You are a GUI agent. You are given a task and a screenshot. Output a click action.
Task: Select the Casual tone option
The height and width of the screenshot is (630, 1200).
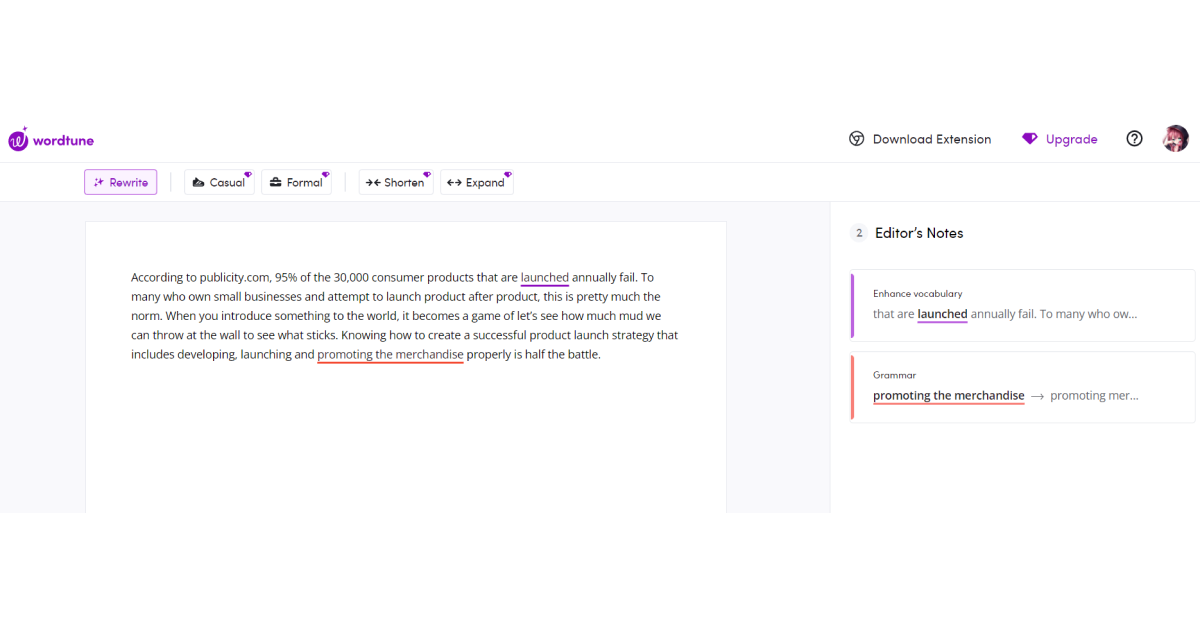[219, 183]
